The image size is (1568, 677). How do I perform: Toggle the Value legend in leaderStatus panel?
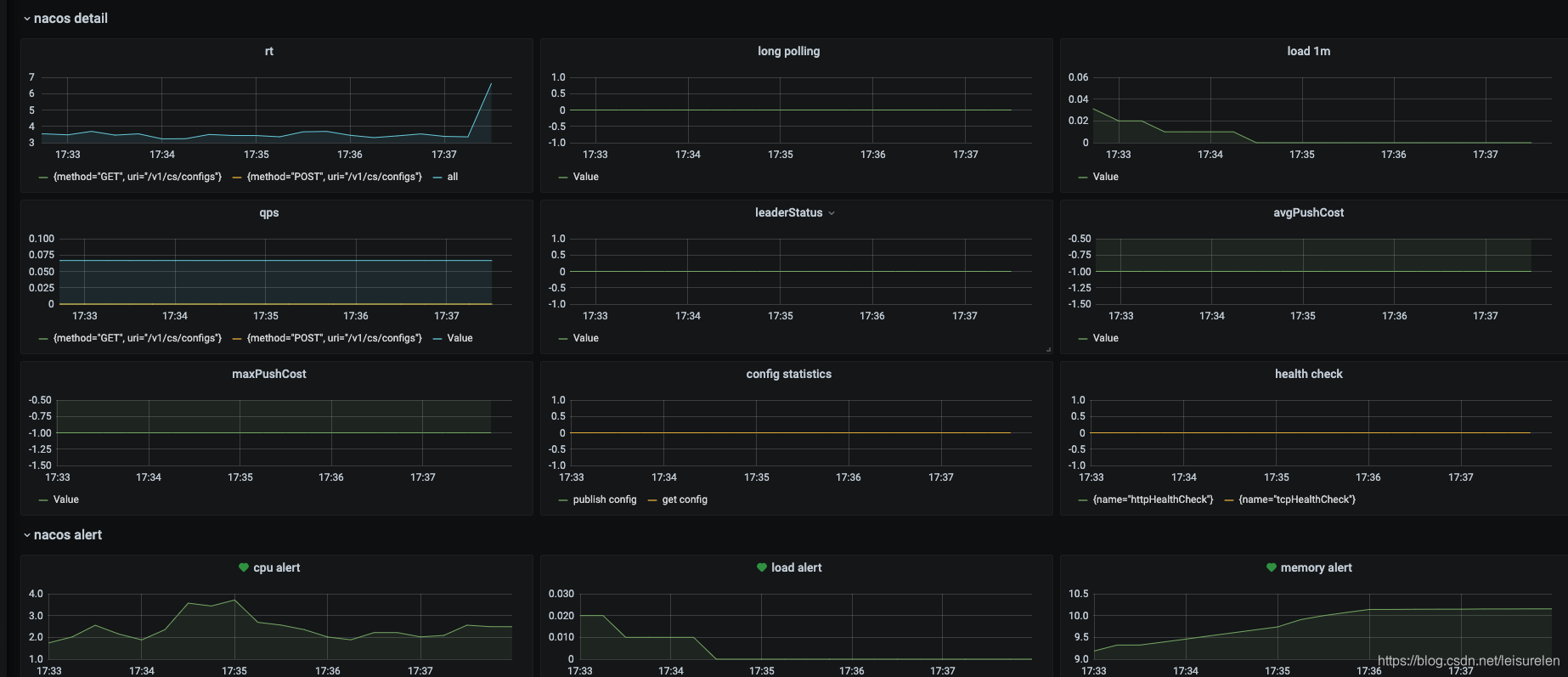pos(586,338)
